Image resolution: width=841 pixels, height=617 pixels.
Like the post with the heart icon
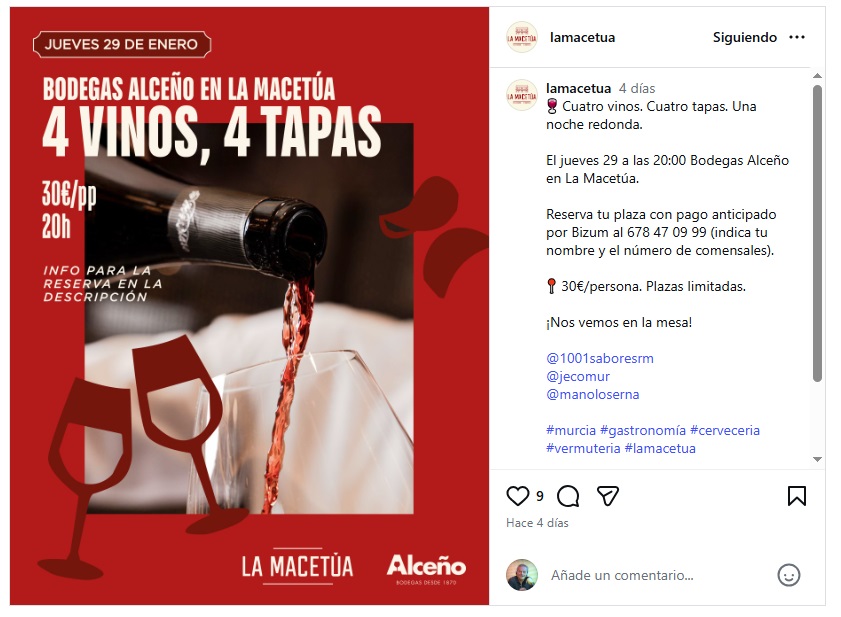[518, 496]
